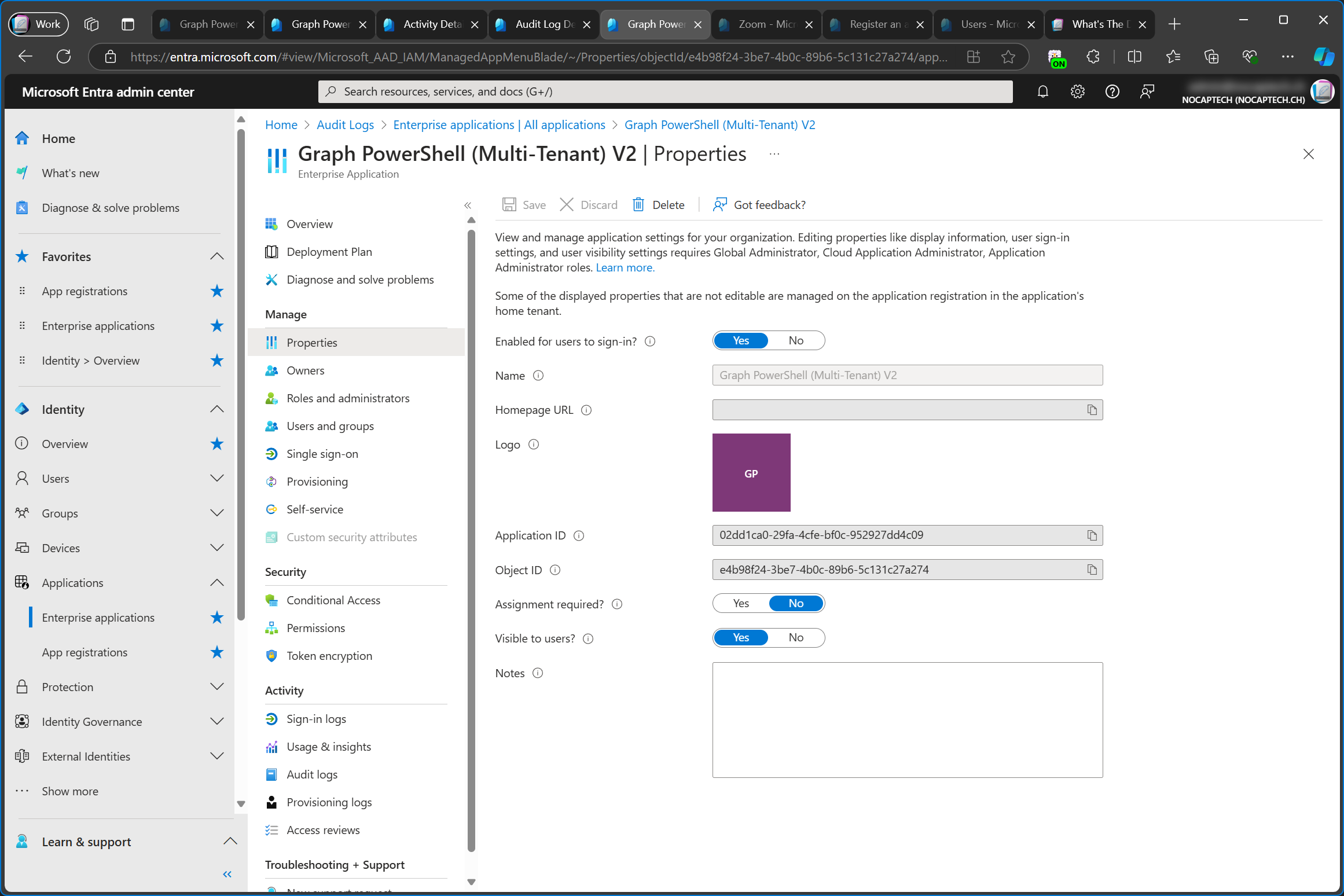Screen dimensions: 1344x896
Task: Focus the Search resources search box
Action: pos(665,91)
